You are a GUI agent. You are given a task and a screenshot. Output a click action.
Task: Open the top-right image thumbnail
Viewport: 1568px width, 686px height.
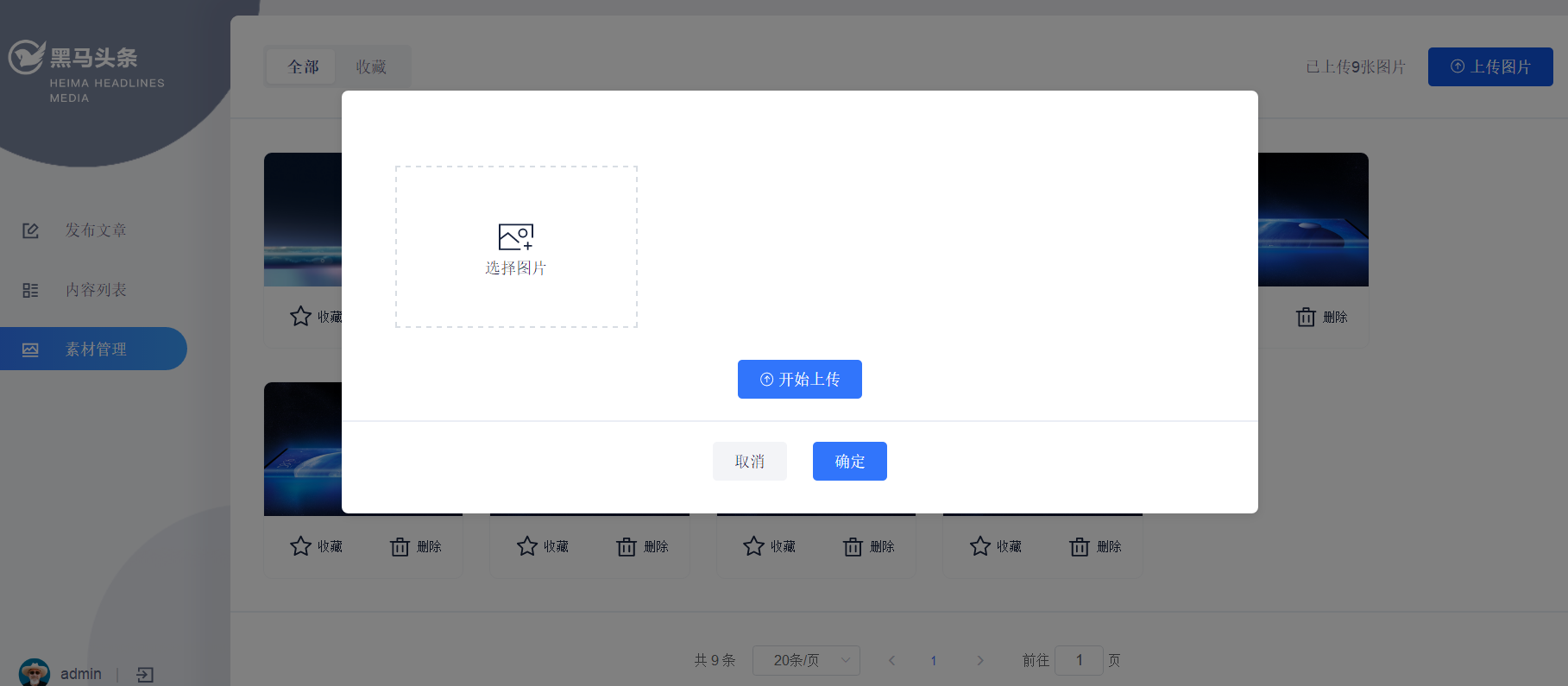tap(1313, 220)
